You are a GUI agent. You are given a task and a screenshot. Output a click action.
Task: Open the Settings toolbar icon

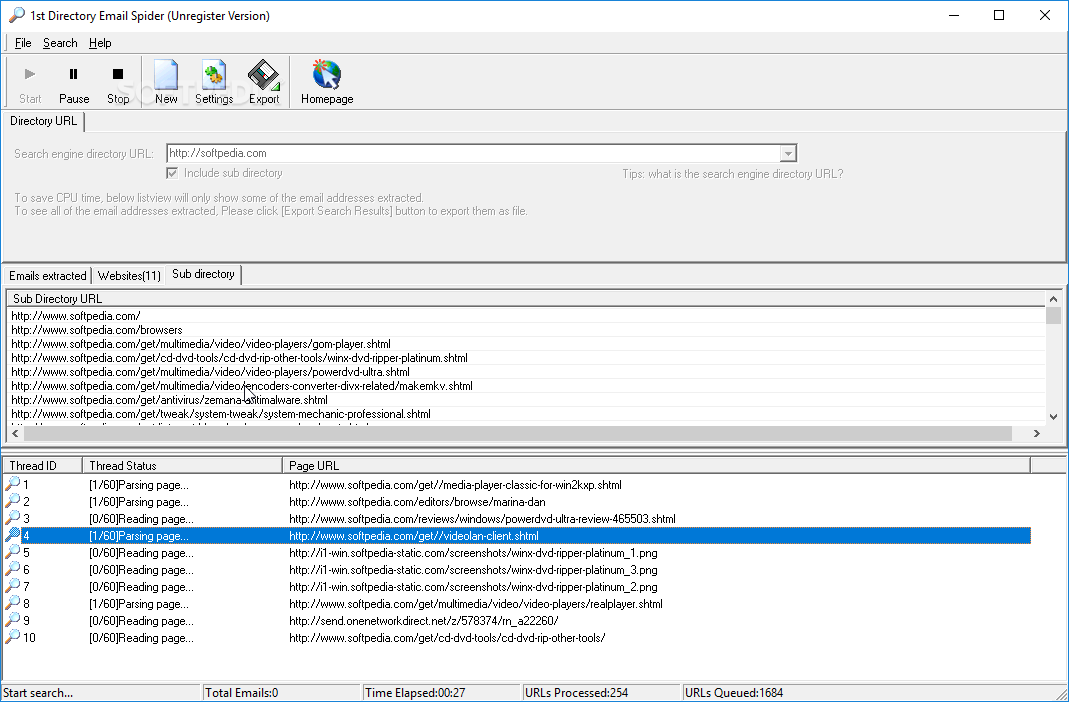214,83
